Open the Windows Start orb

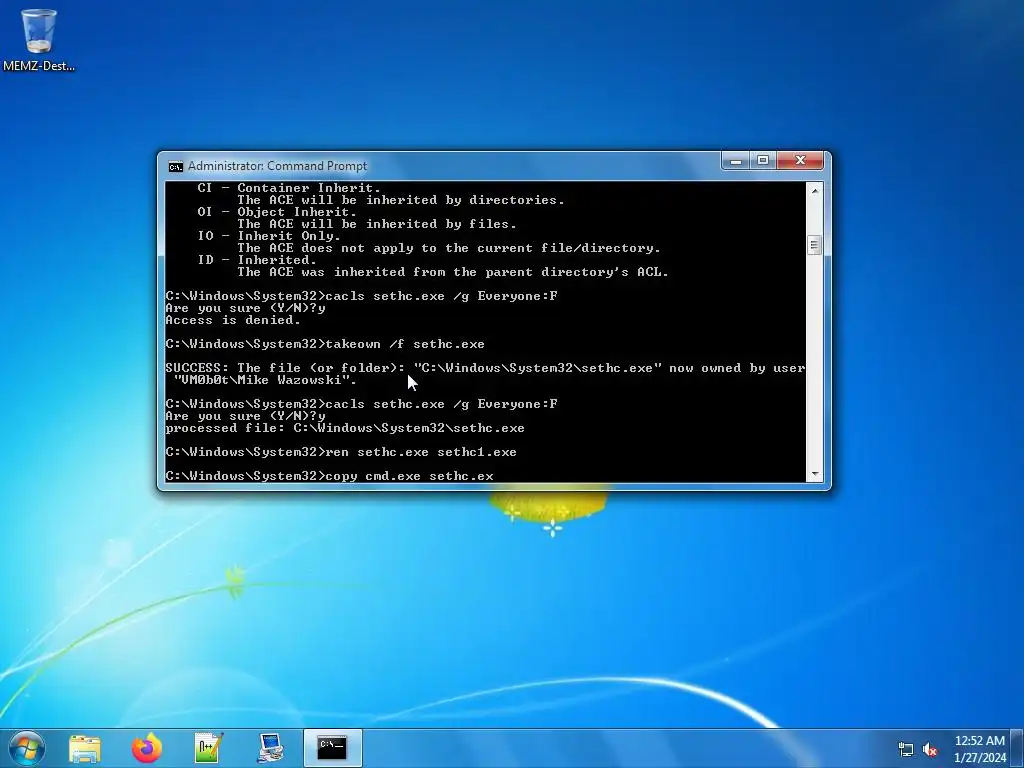27,748
